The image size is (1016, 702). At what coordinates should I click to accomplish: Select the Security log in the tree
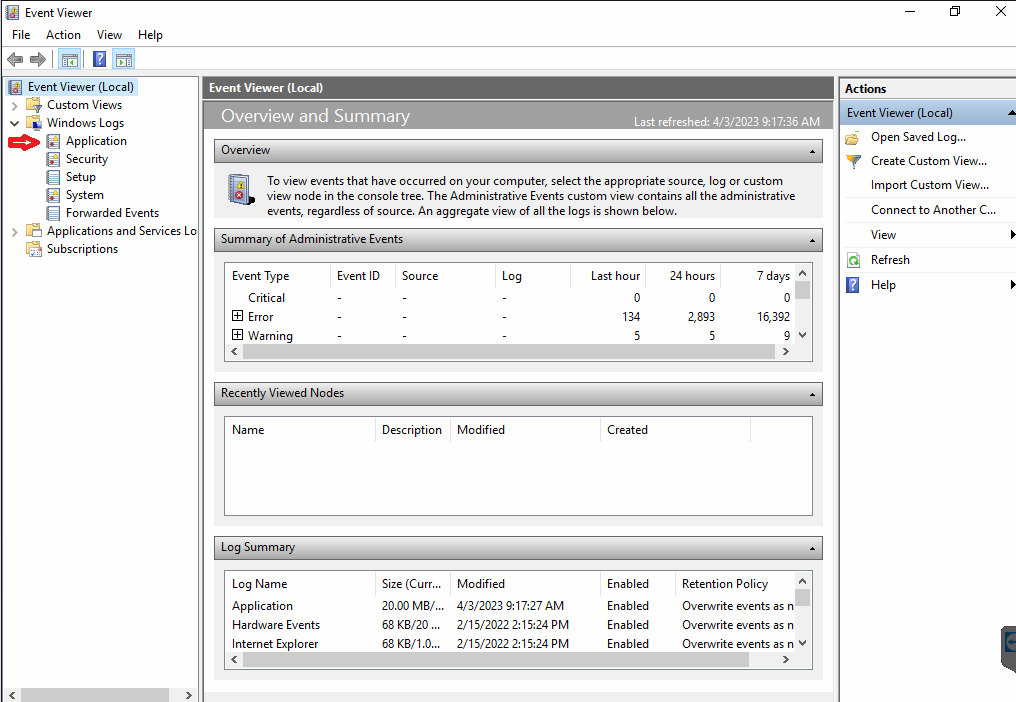tap(88, 158)
